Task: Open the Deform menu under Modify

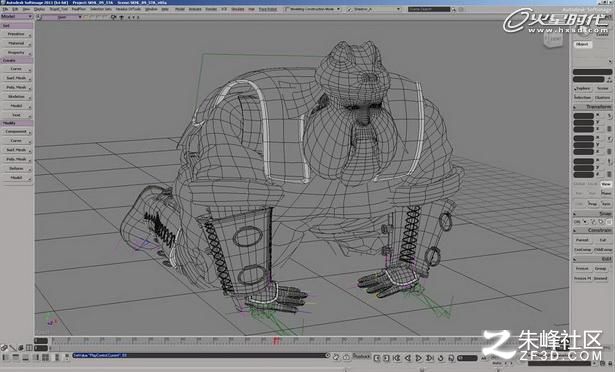Action: (x=16, y=169)
